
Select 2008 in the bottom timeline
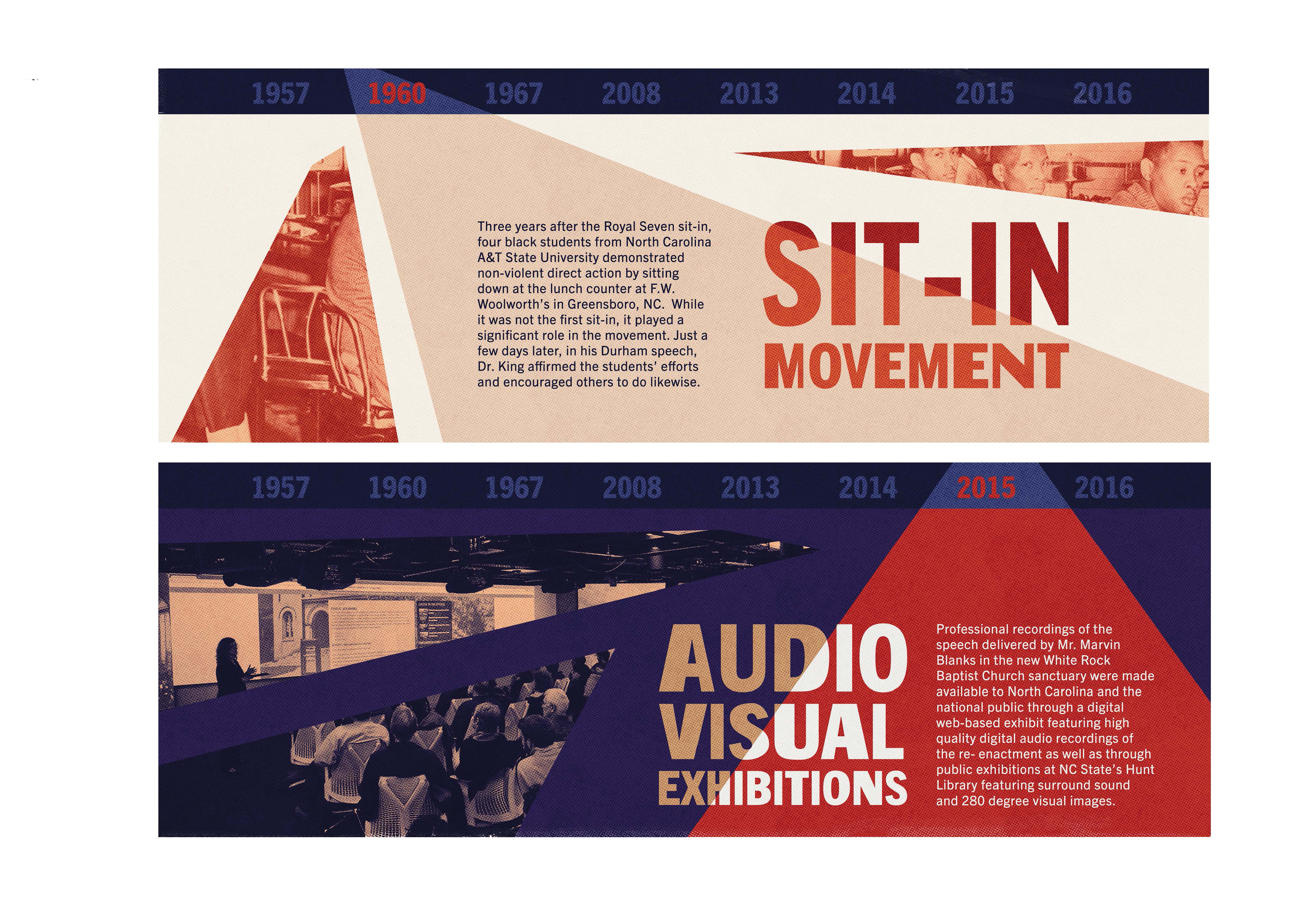pyautogui.click(x=632, y=488)
